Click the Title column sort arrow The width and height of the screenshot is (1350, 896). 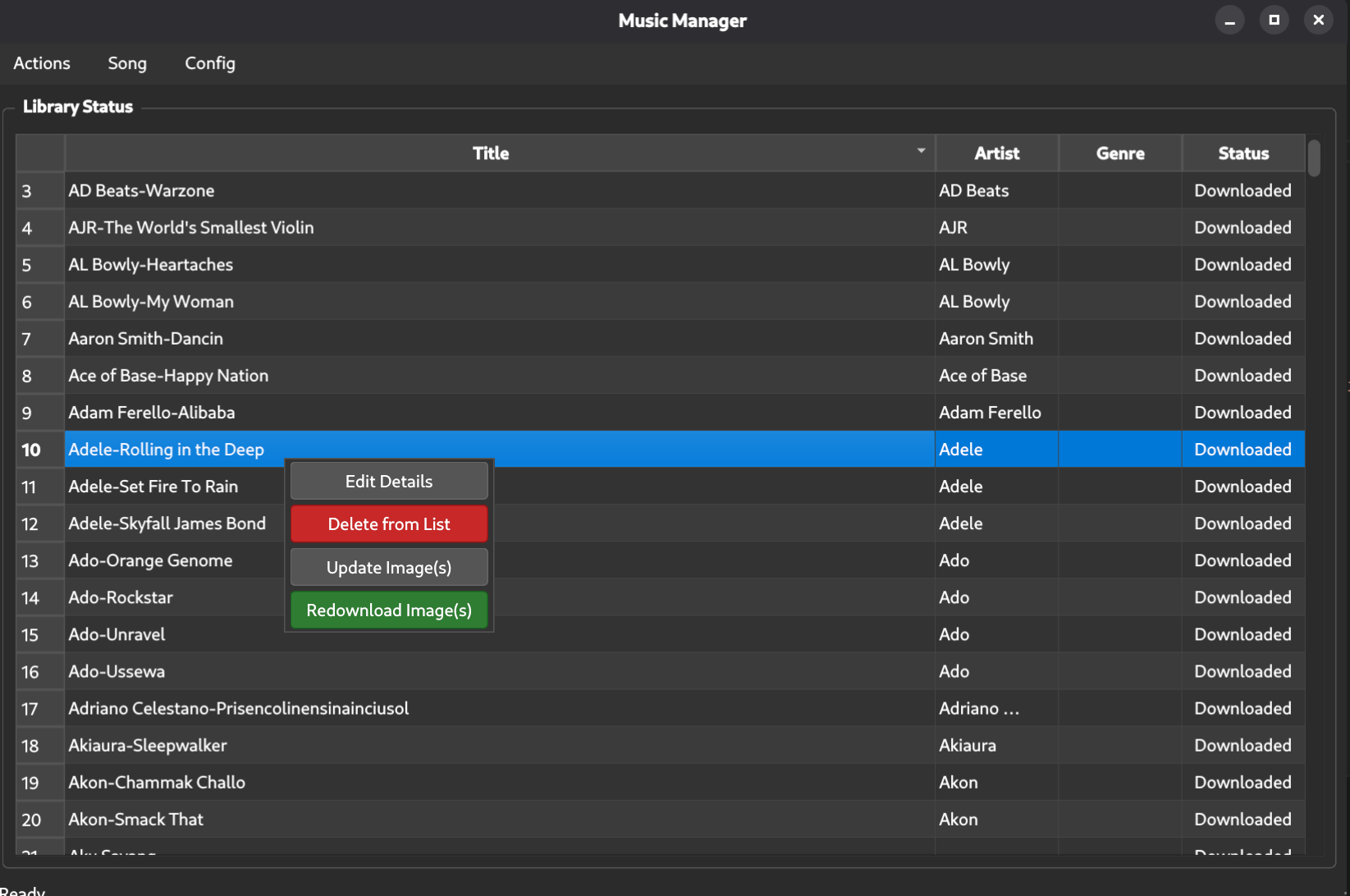pyautogui.click(x=921, y=151)
